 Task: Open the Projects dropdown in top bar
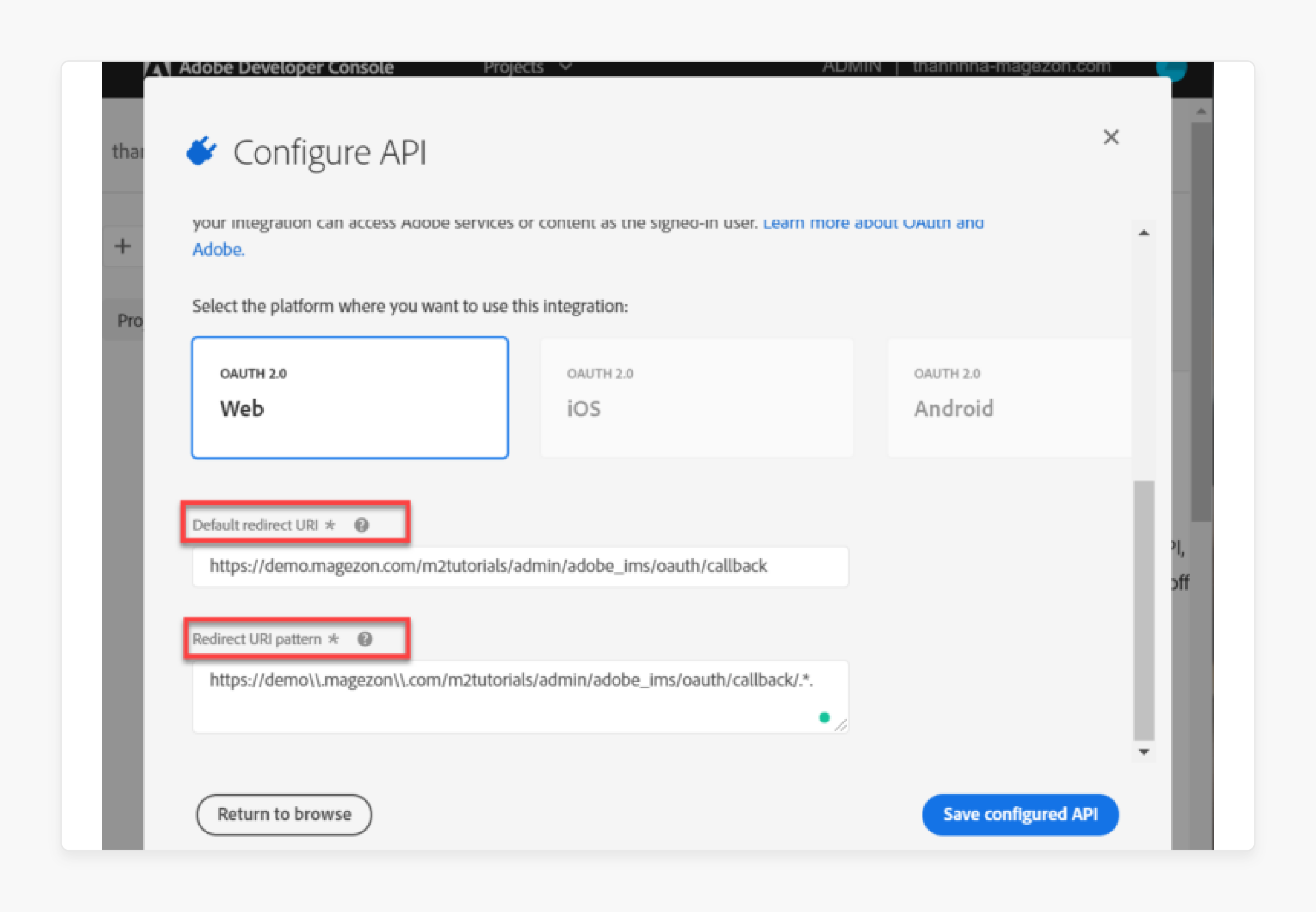coord(527,67)
